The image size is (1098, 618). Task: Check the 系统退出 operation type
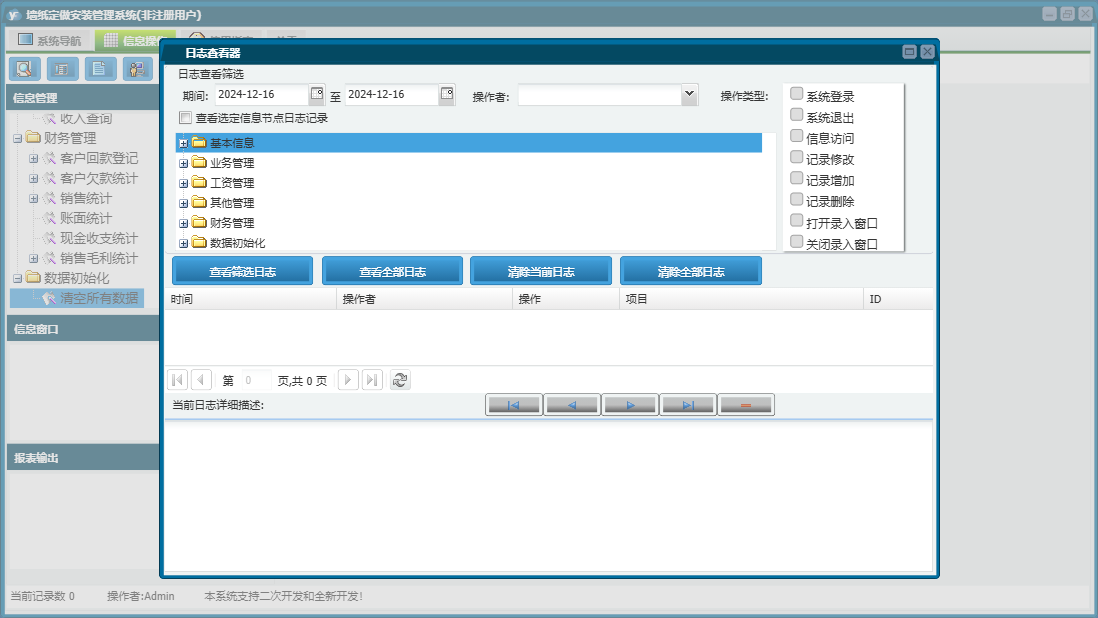pyautogui.click(x=796, y=115)
